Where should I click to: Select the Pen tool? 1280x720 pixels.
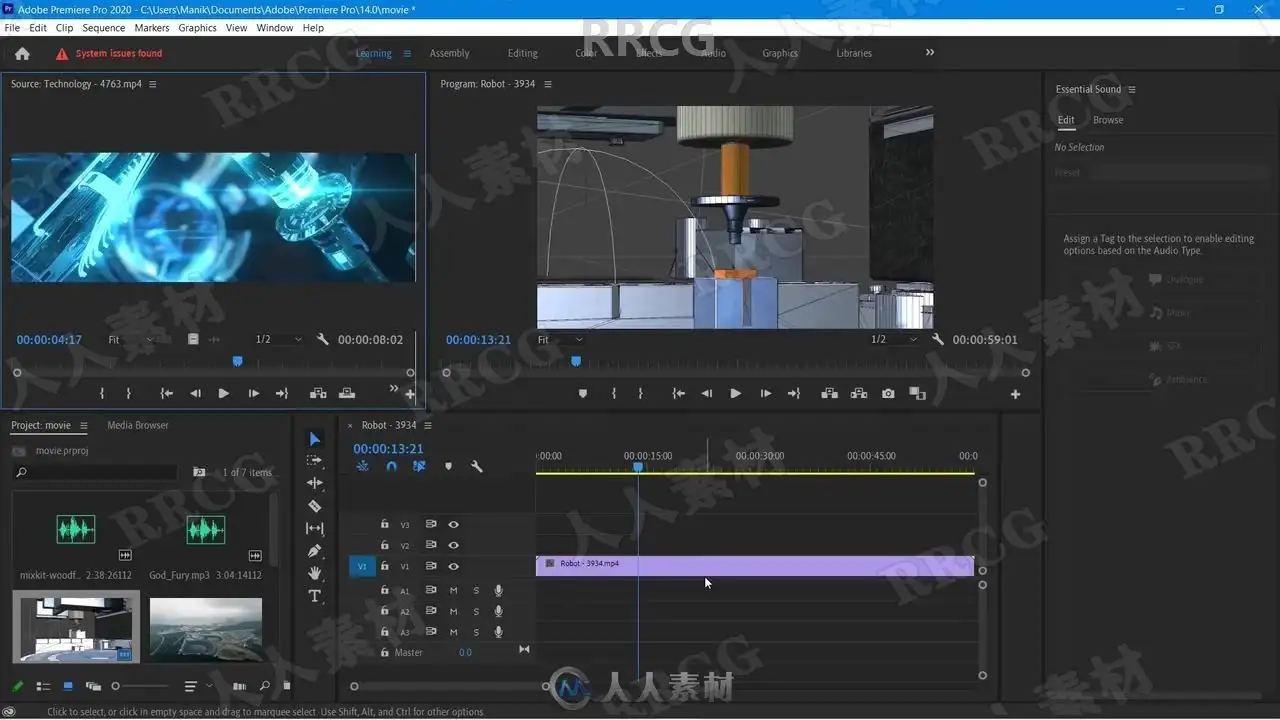(314, 551)
